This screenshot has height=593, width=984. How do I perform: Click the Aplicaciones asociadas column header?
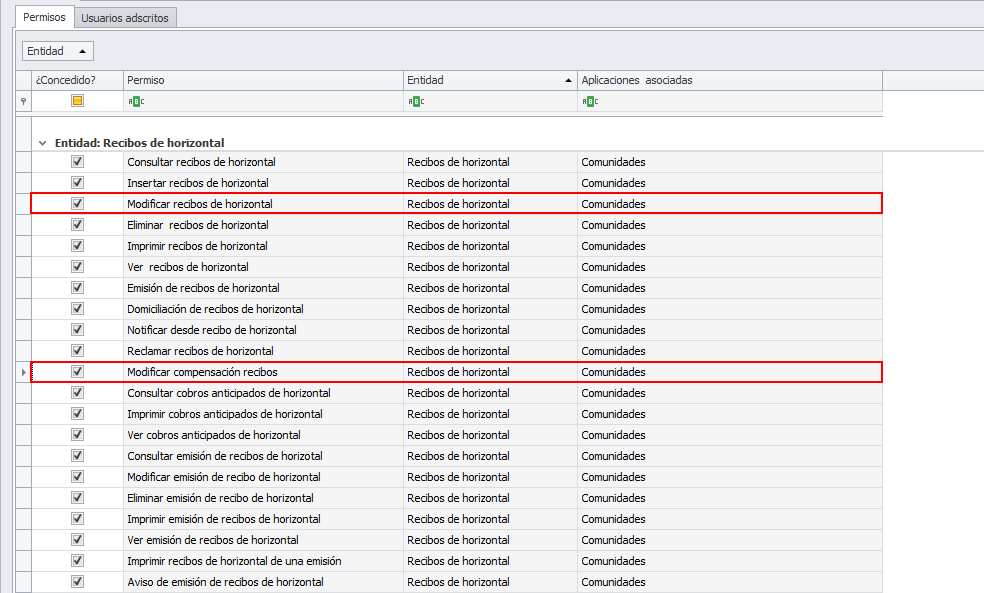729,80
